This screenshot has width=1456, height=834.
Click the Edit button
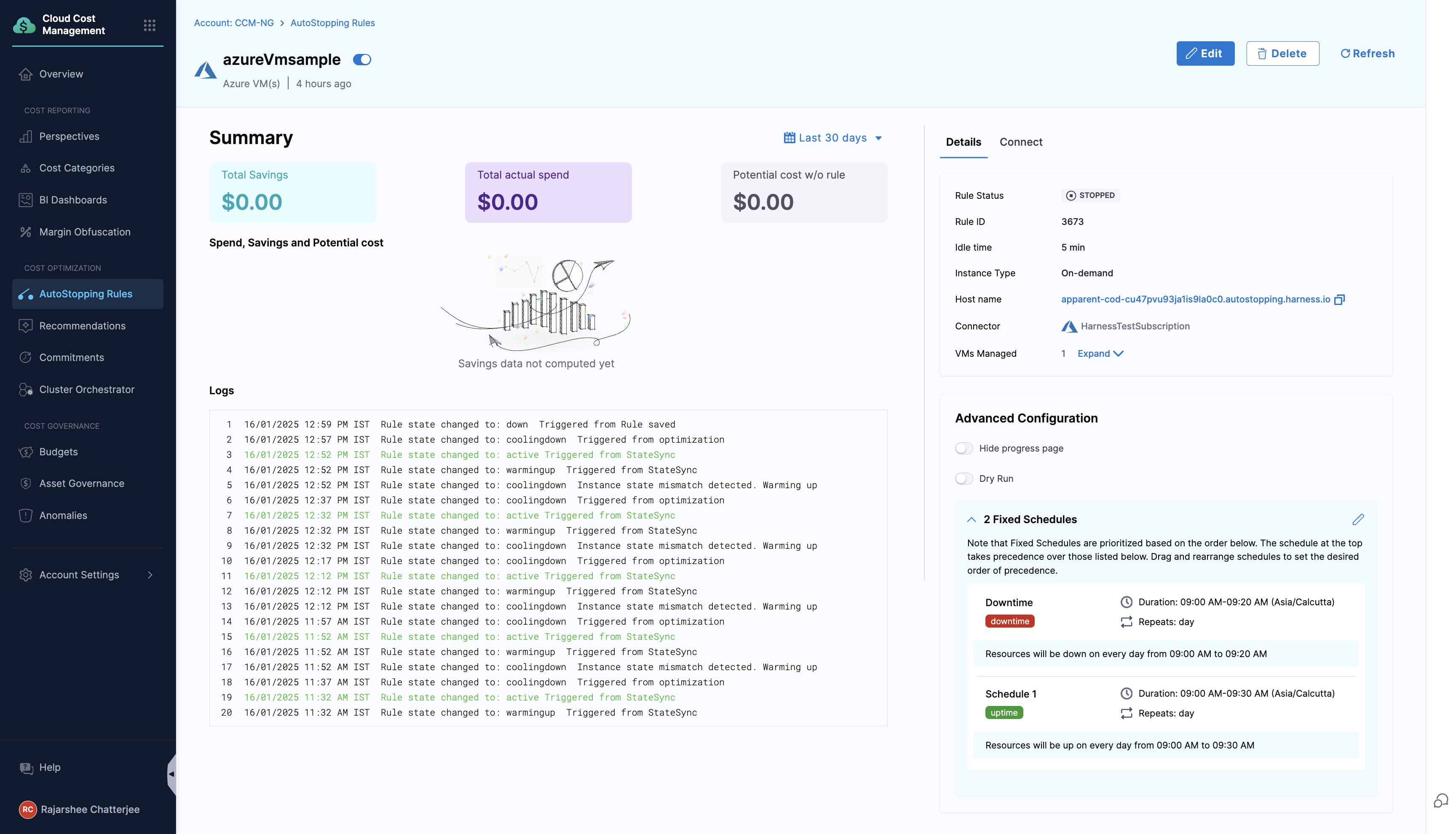point(1205,53)
